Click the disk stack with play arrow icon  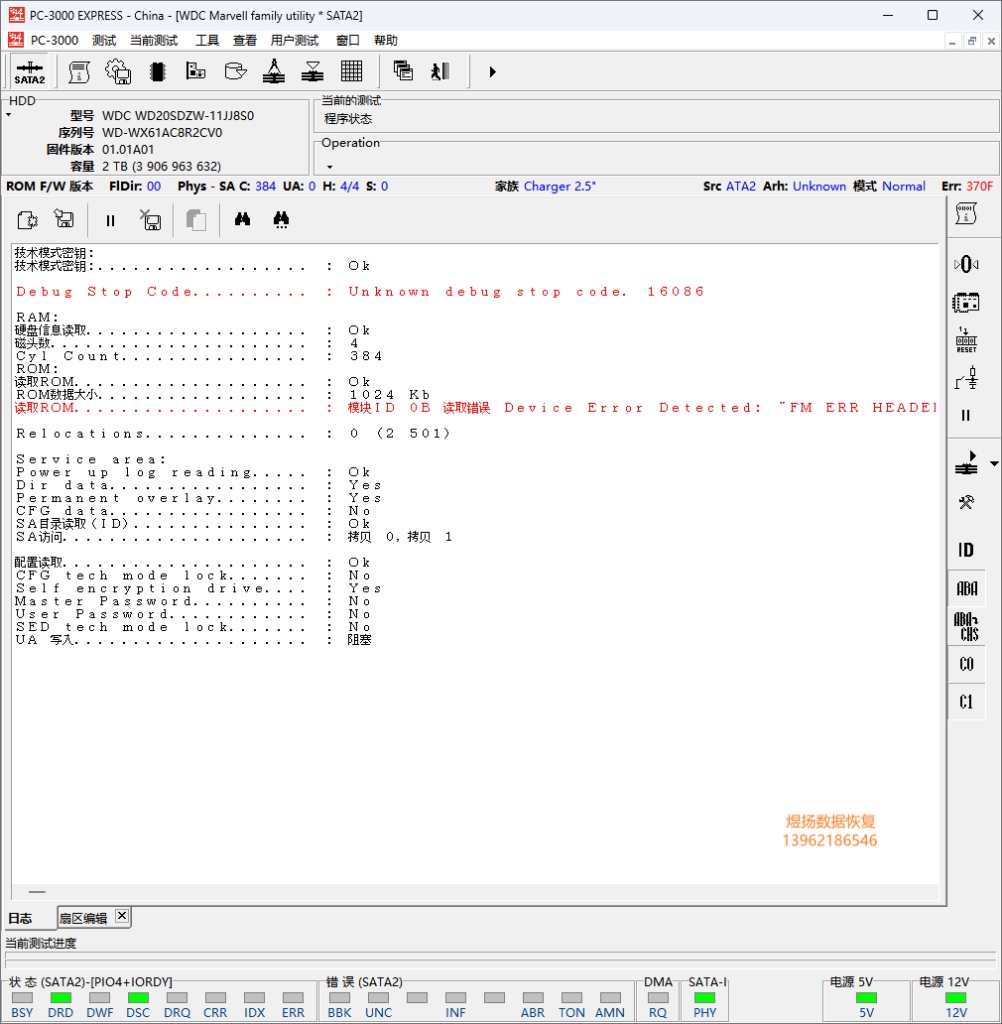[x=966, y=463]
